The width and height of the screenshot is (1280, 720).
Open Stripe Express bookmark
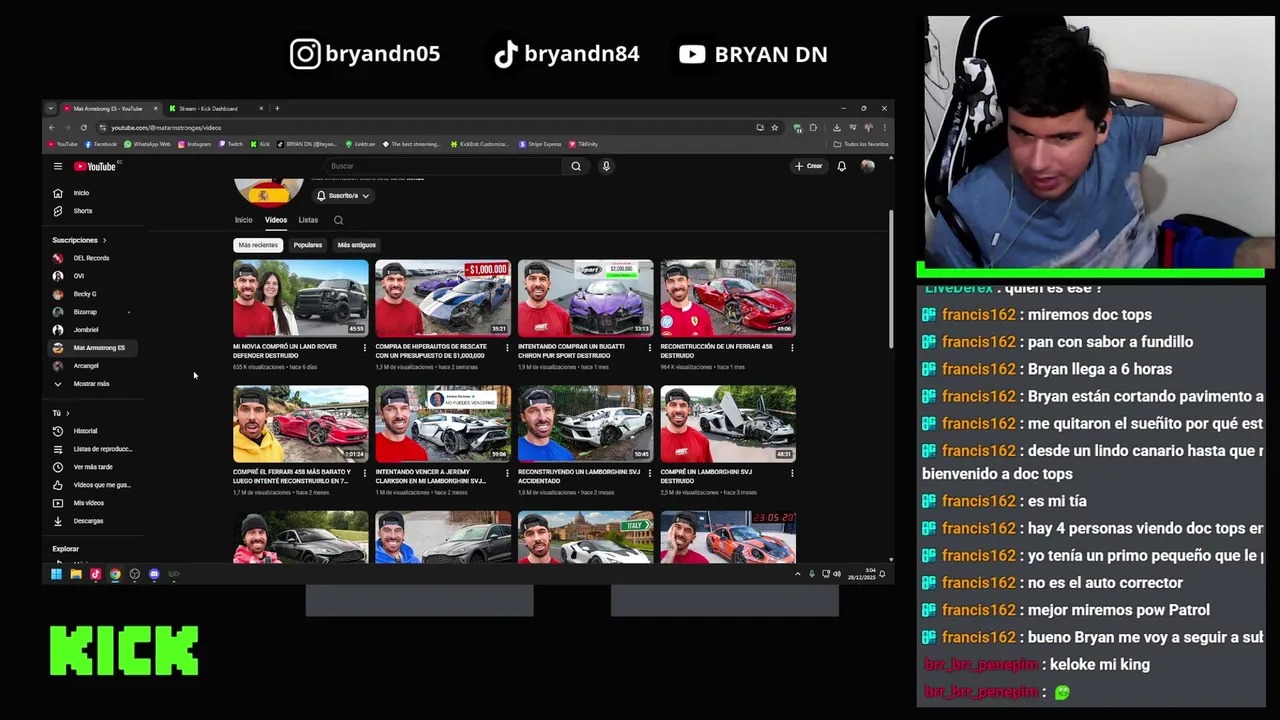coord(540,144)
